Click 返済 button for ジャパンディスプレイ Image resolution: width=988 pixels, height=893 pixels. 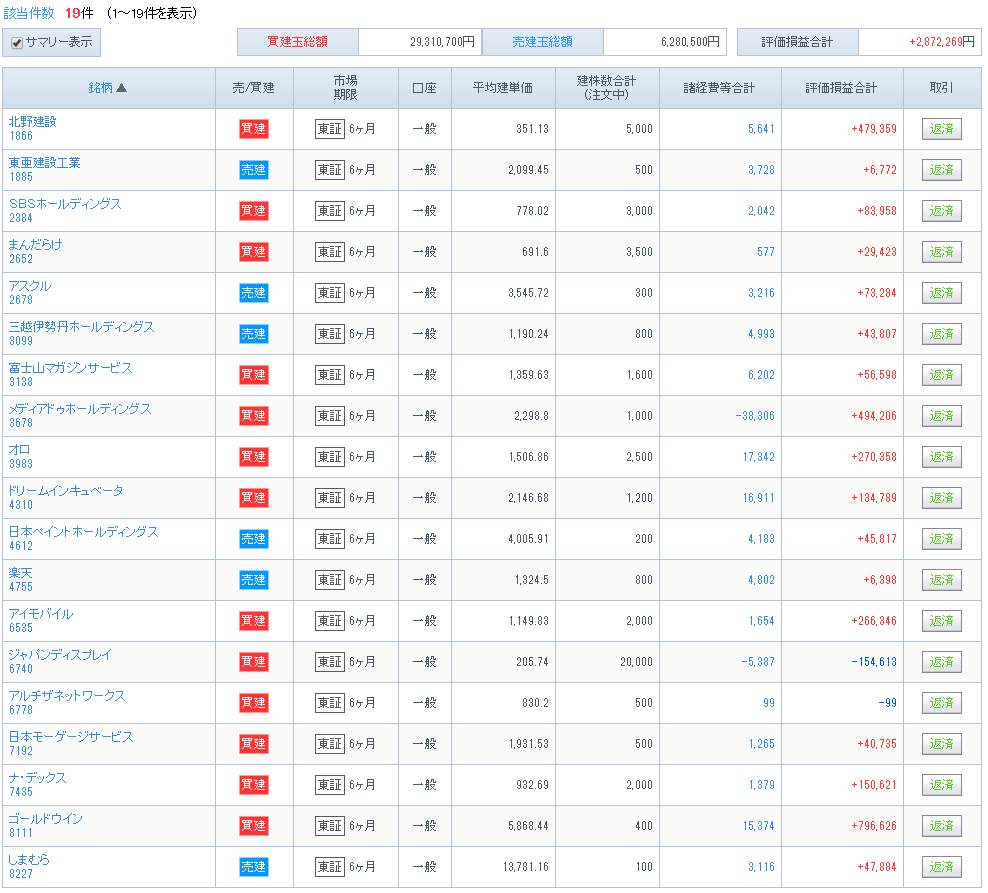(941, 661)
